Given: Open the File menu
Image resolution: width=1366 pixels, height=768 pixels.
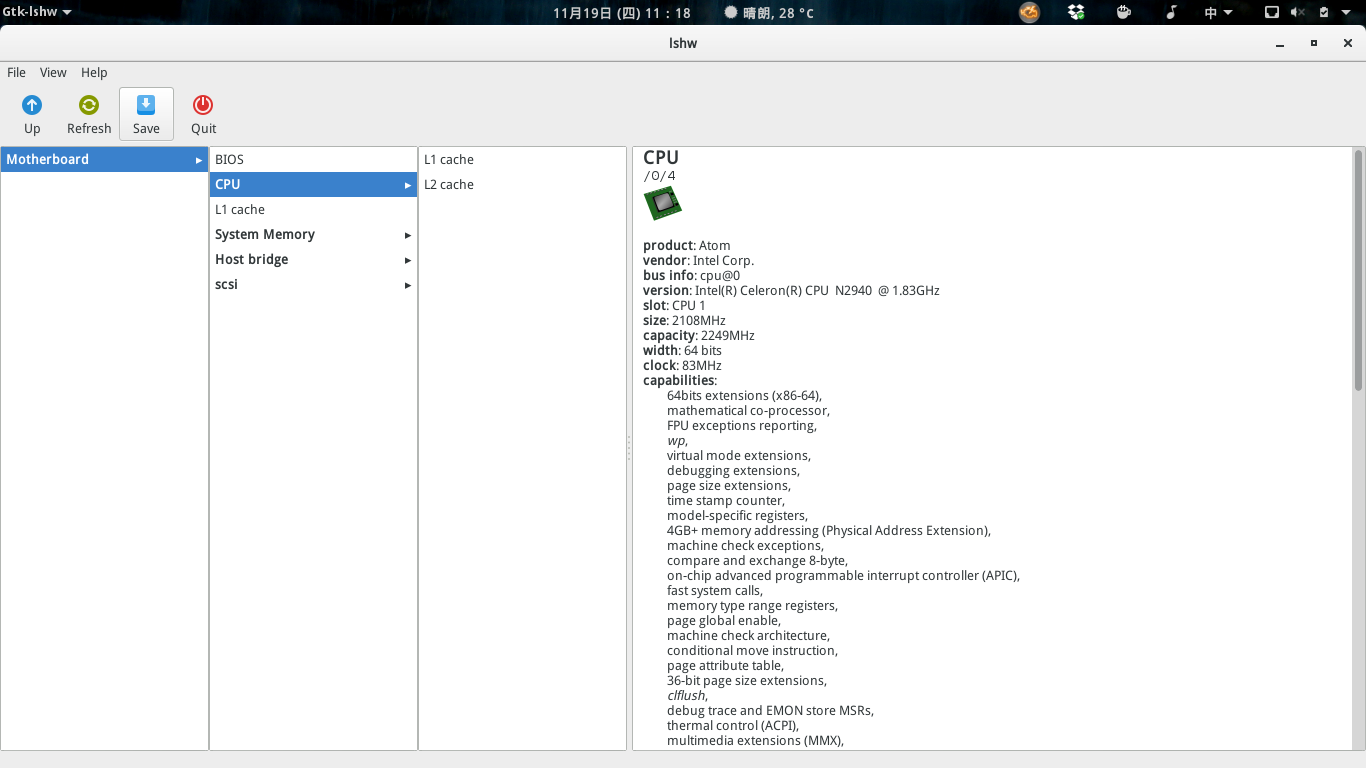Looking at the screenshot, I should [16, 72].
